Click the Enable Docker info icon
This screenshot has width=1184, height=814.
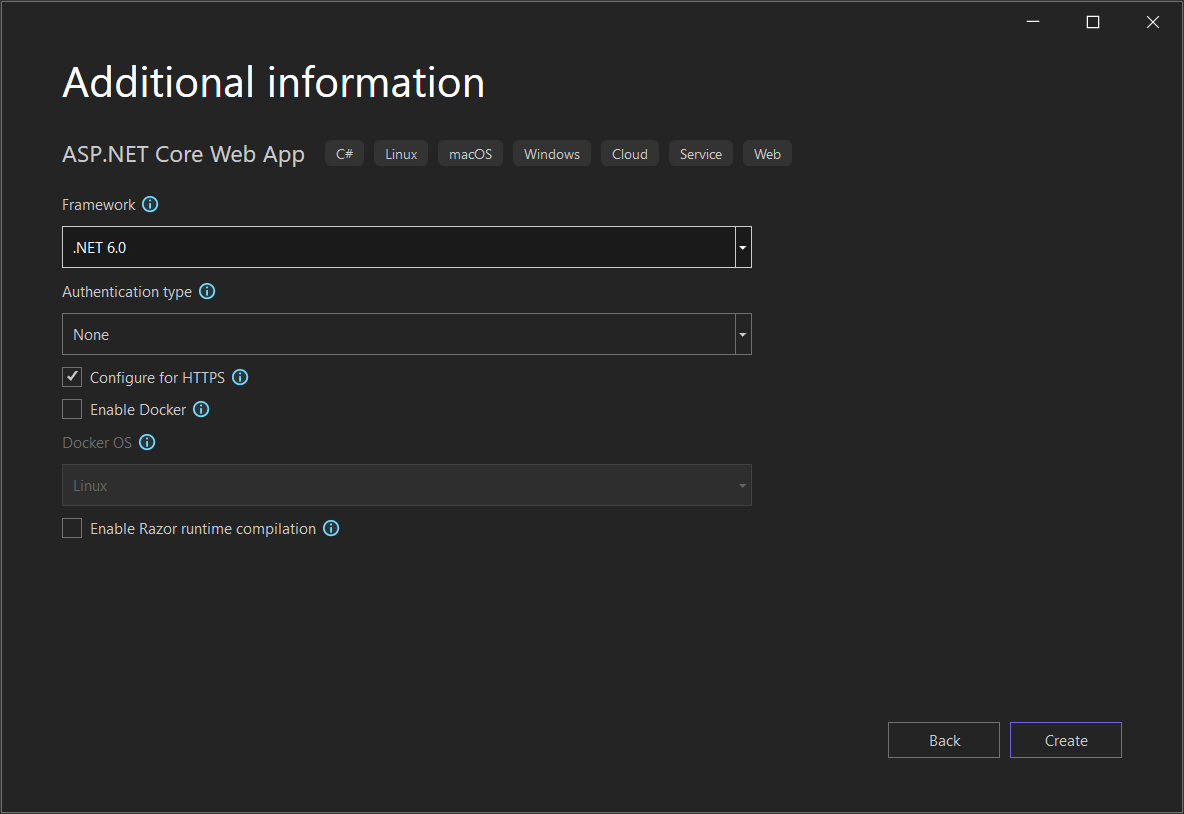(201, 409)
